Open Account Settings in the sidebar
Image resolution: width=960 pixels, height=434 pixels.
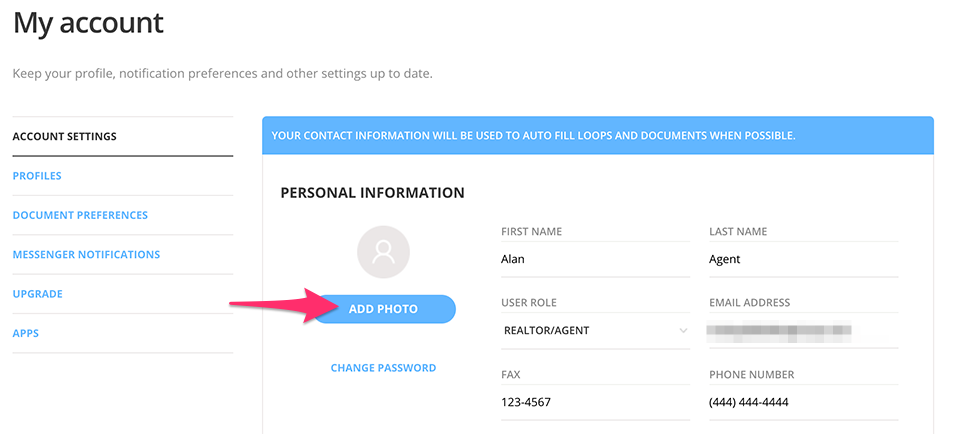pyautogui.click(x=65, y=136)
